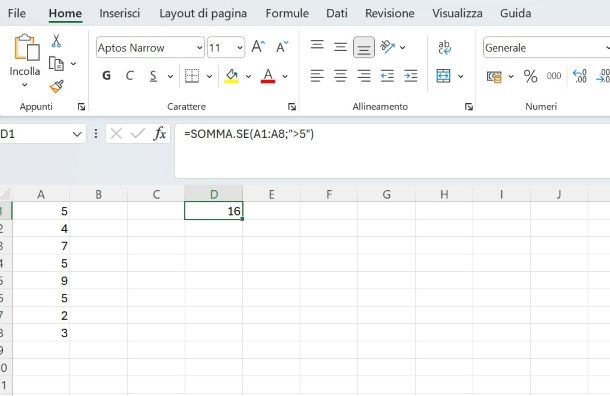Open Carattere font dialog launcher
610x396 pixels.
point(292,107)
